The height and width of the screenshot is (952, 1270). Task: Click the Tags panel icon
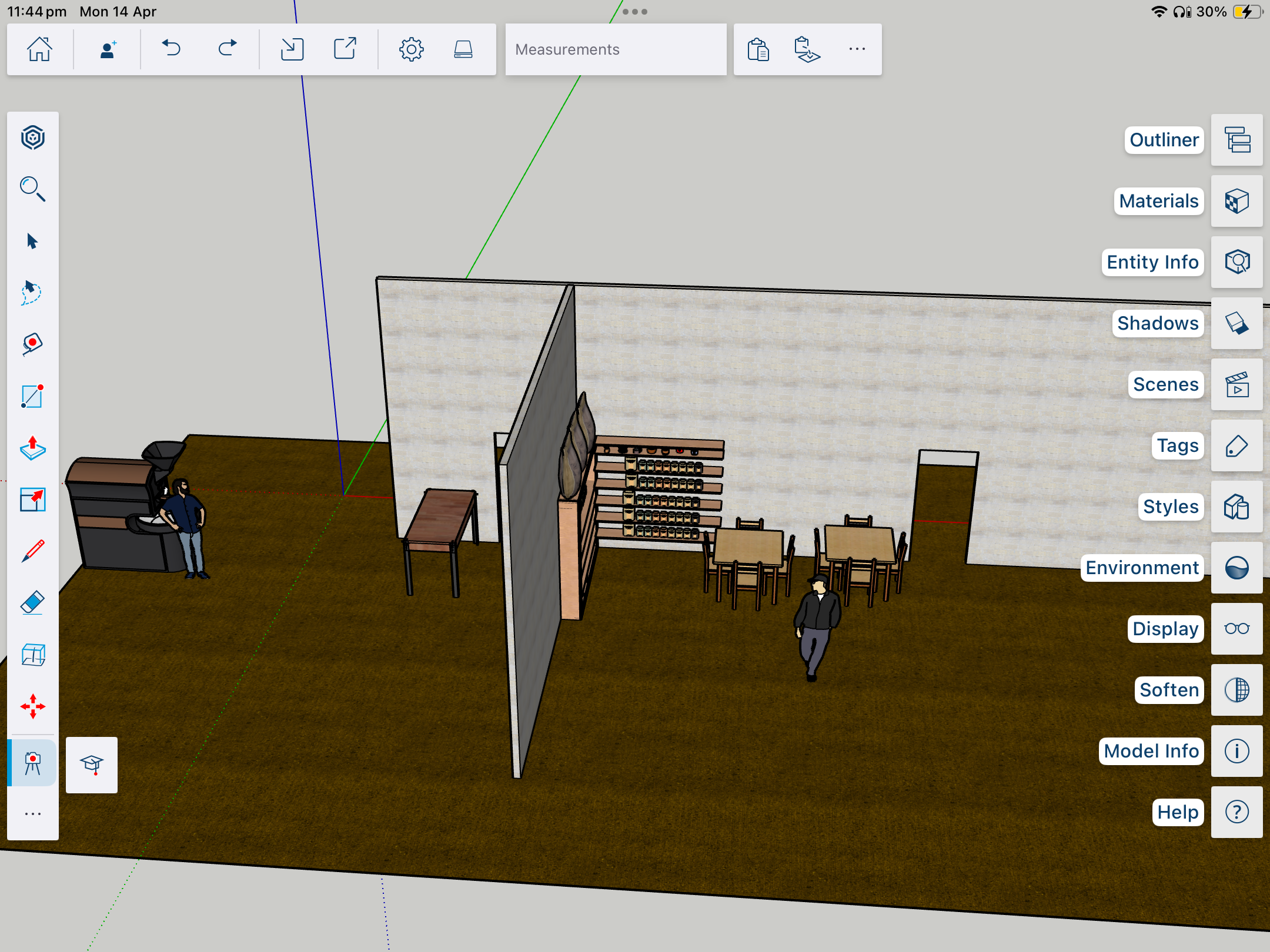pos(1236,446)
